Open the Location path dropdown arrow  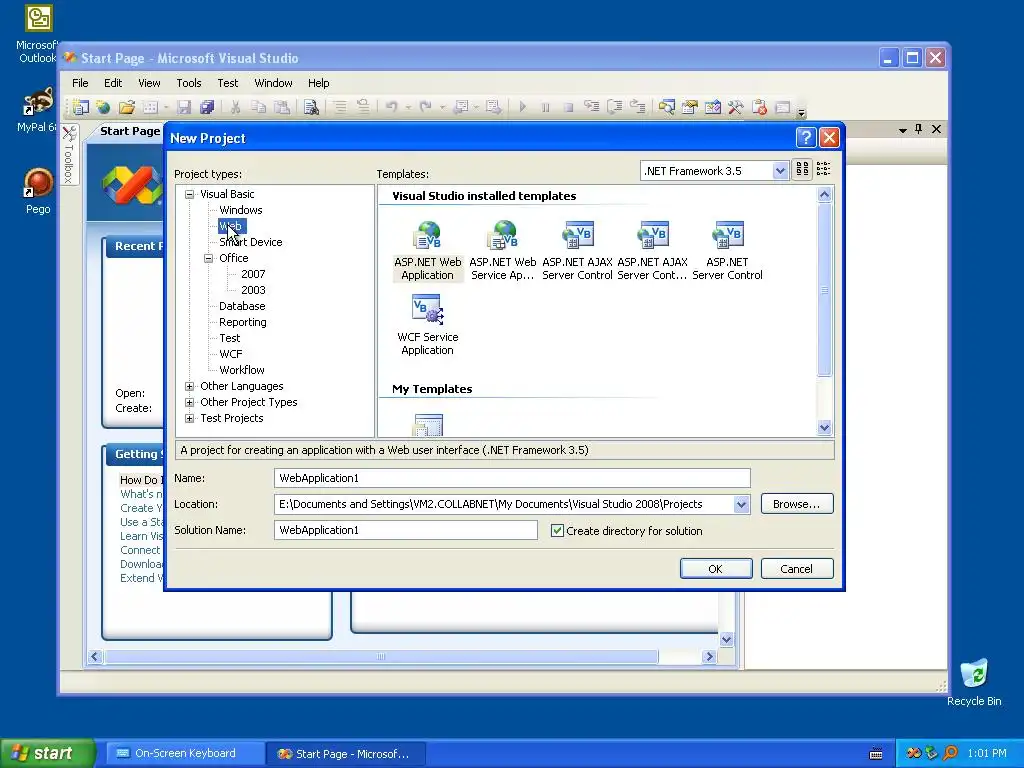coord(741,504)
